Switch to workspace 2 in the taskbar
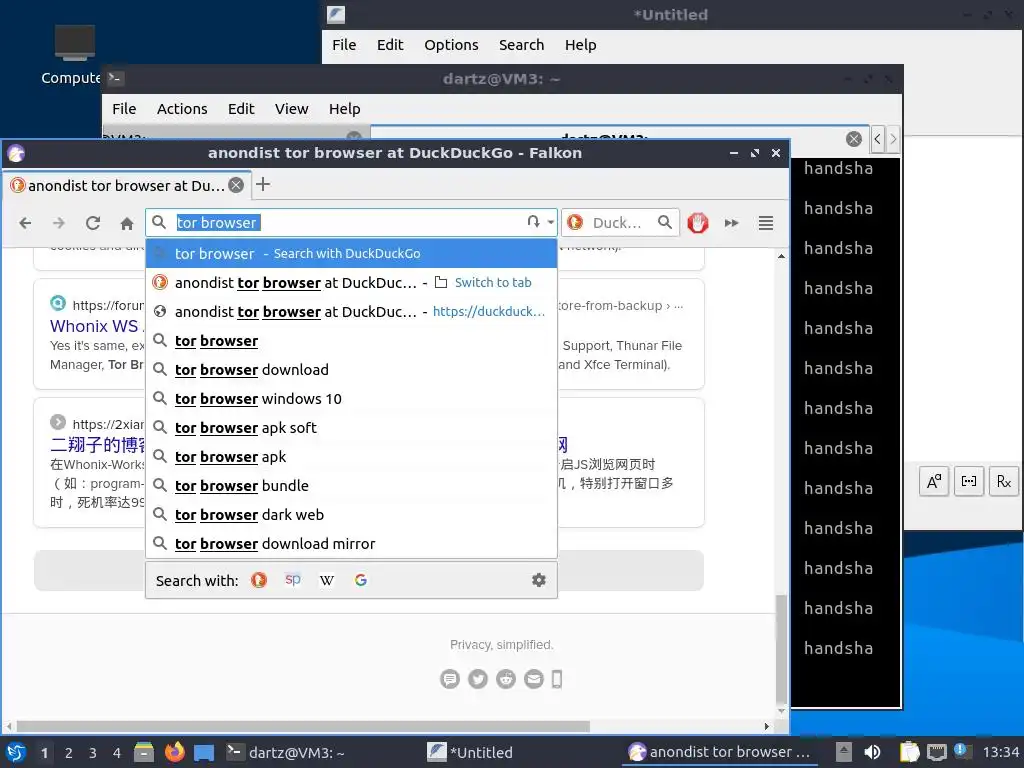Viewport: 1024px width, 768px height. pyautogui.click(x=69, y=753)
